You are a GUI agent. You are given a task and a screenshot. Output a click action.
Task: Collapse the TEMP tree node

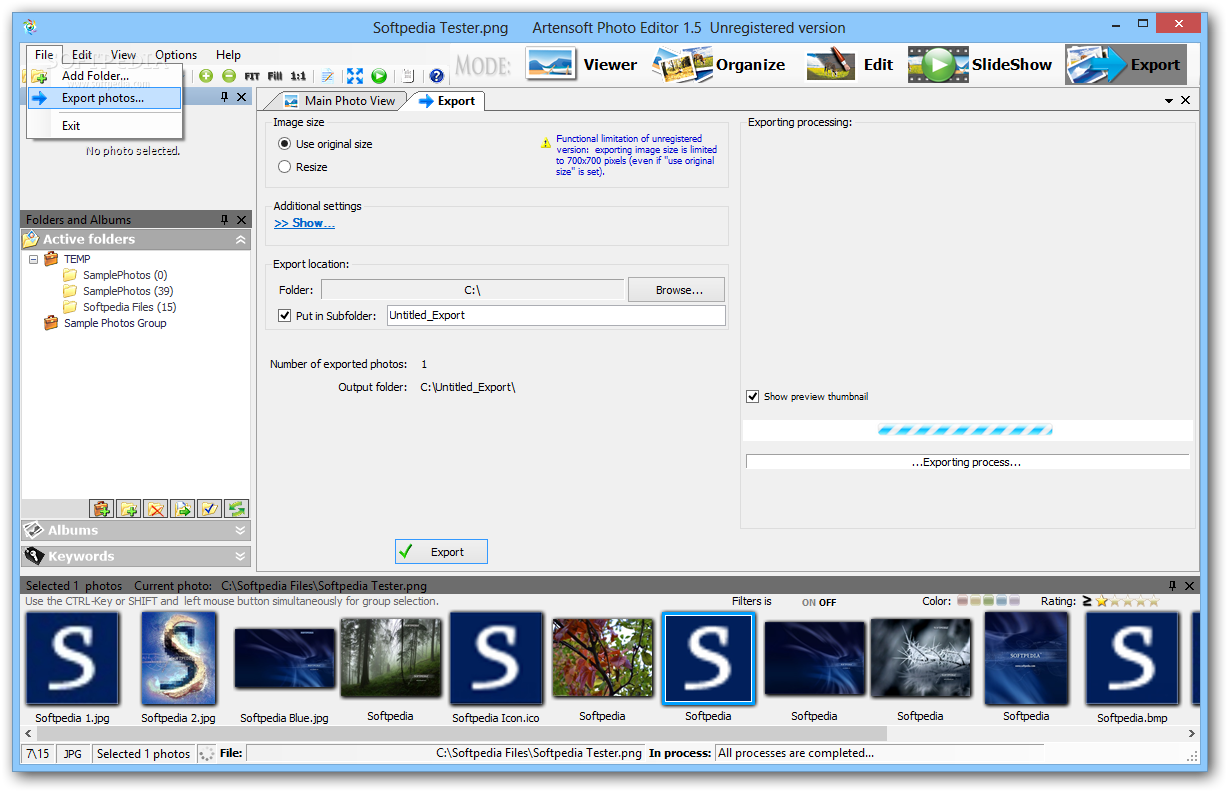coord(33,259)
